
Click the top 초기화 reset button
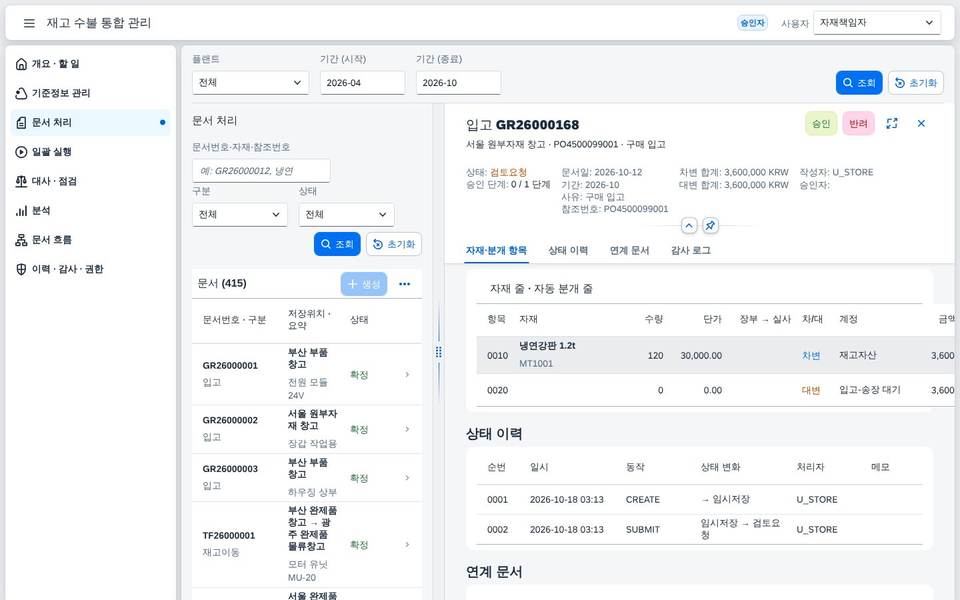tap(916, 83)
